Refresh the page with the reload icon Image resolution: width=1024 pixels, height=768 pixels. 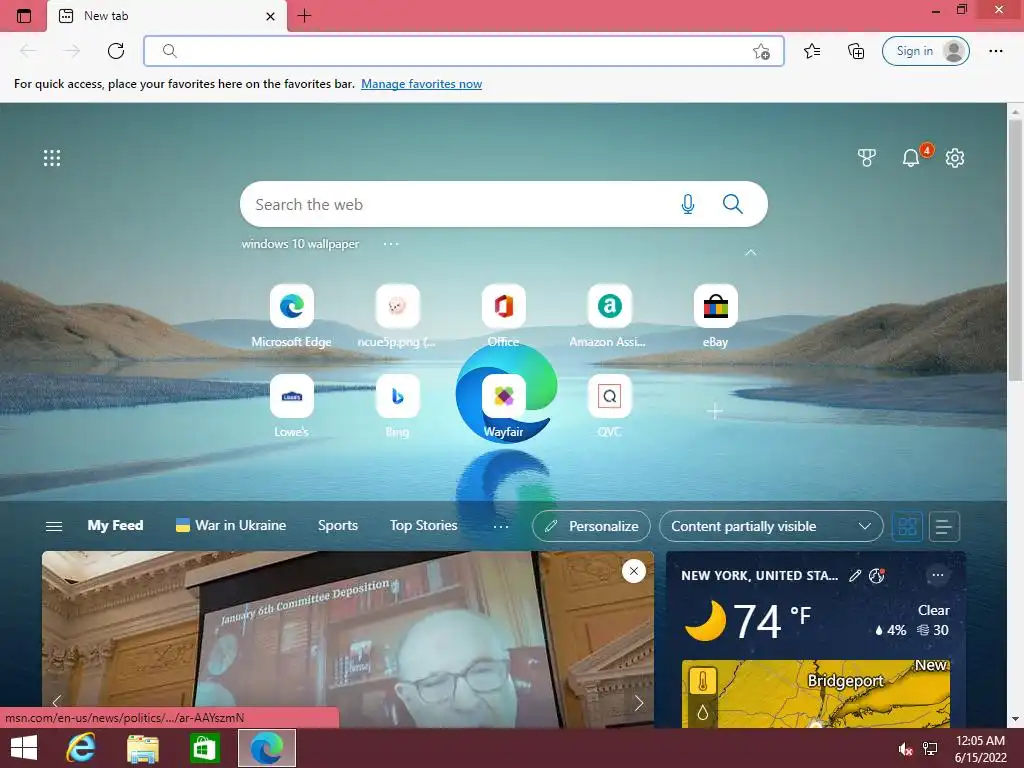pos(116,51)
